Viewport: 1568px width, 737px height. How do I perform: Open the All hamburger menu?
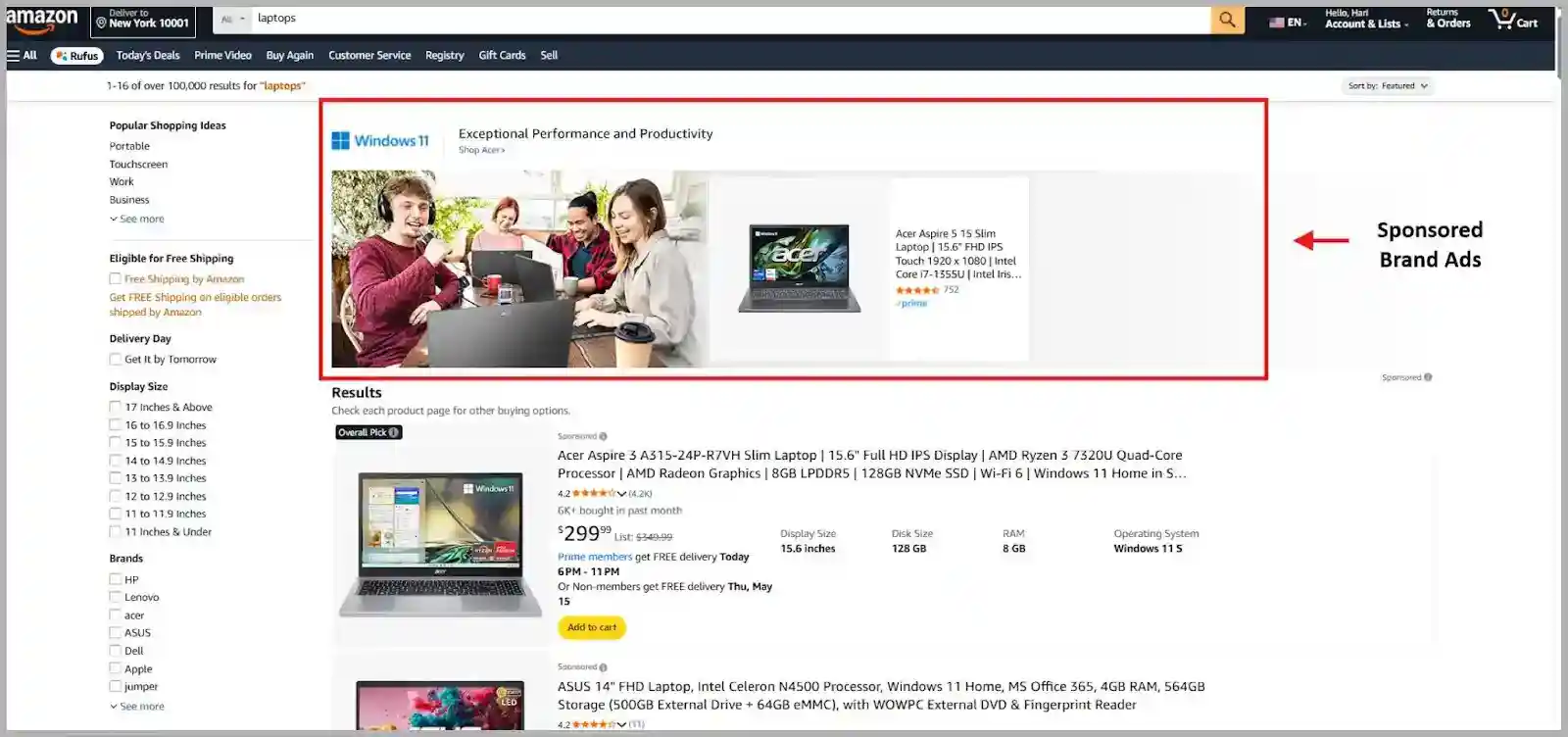pos(22,56)
